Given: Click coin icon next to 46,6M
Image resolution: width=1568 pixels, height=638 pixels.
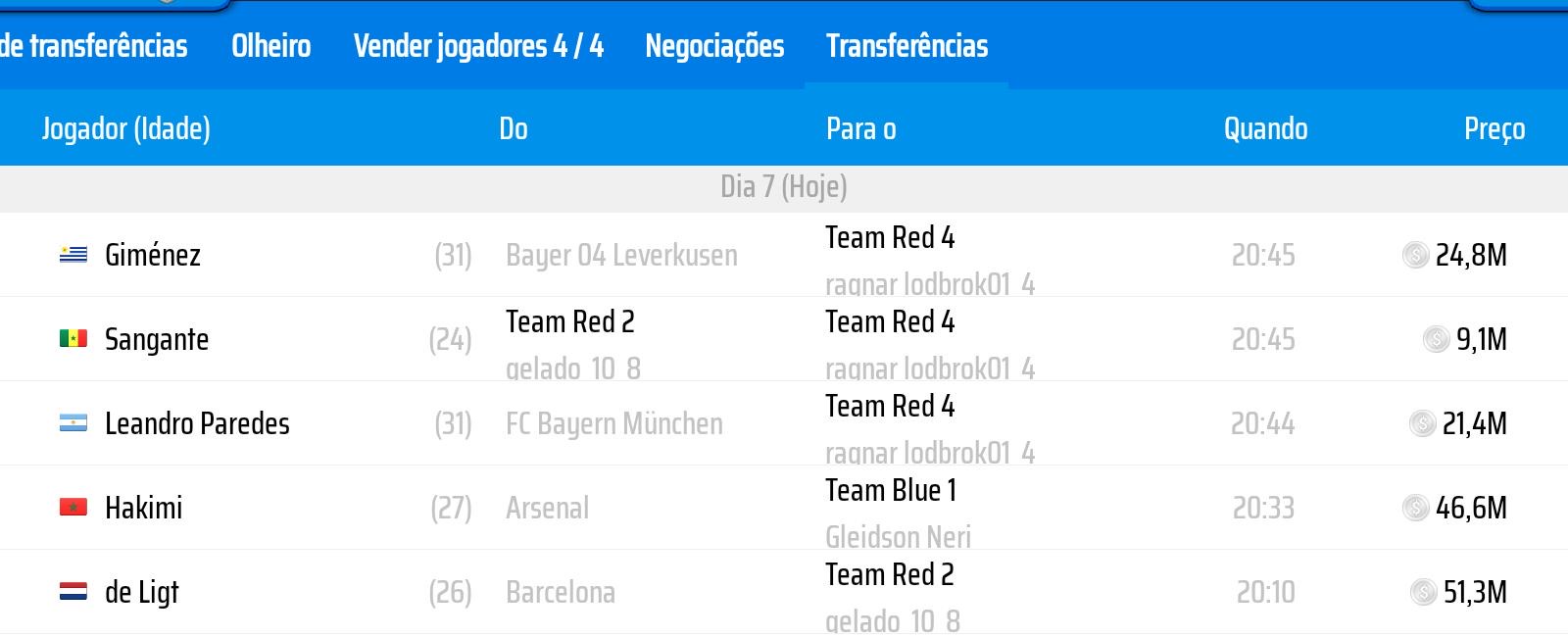Looking at the screenshot, I should pos(1415,508).
